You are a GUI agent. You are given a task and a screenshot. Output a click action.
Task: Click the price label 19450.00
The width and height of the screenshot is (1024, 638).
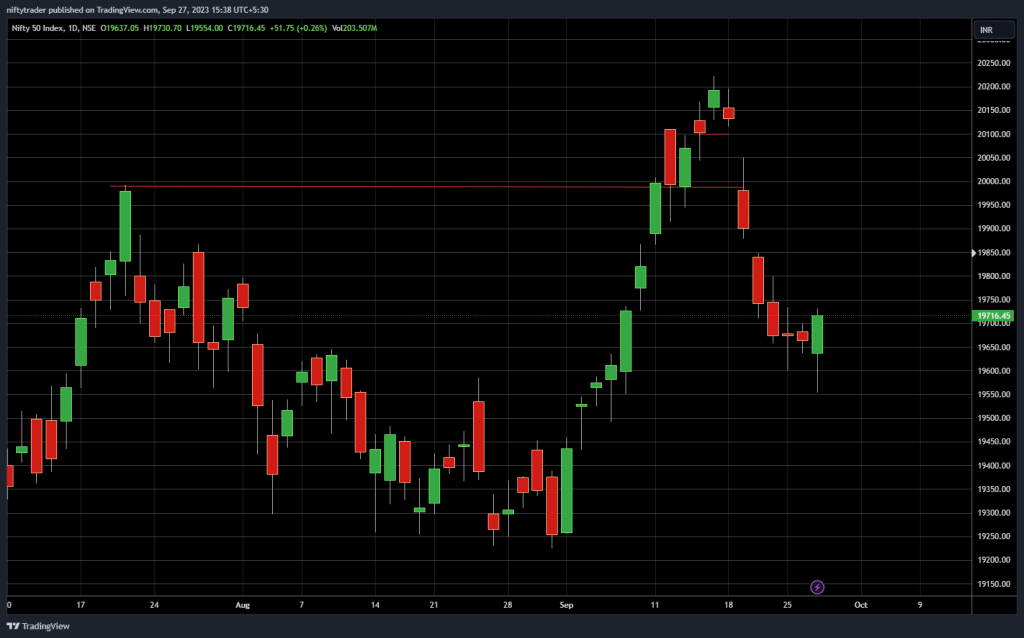click(993, 442)
